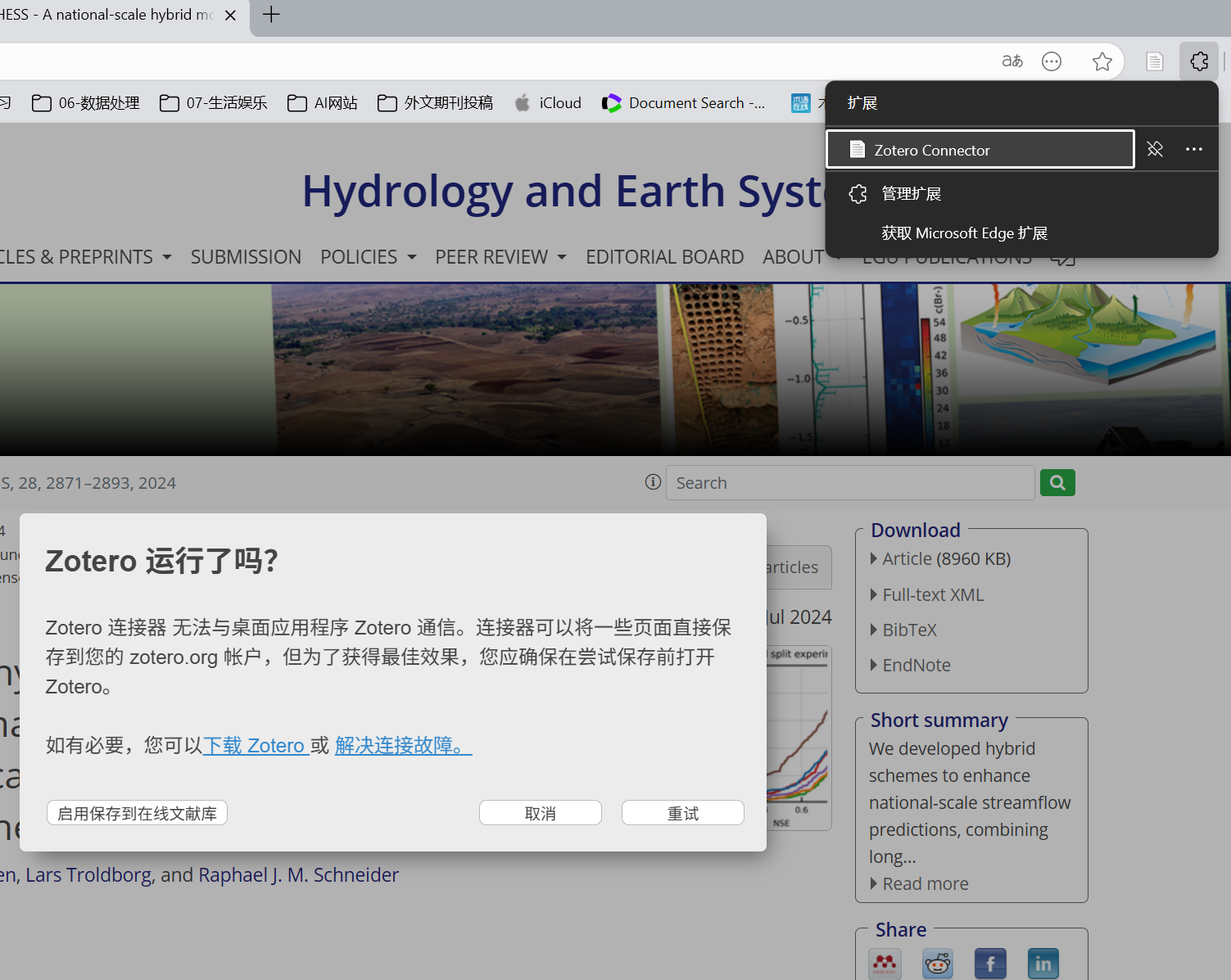Toggle the Extensions puzzle icon
This screenshot has height=980, width=1231.
click(x=1200, y=61)
